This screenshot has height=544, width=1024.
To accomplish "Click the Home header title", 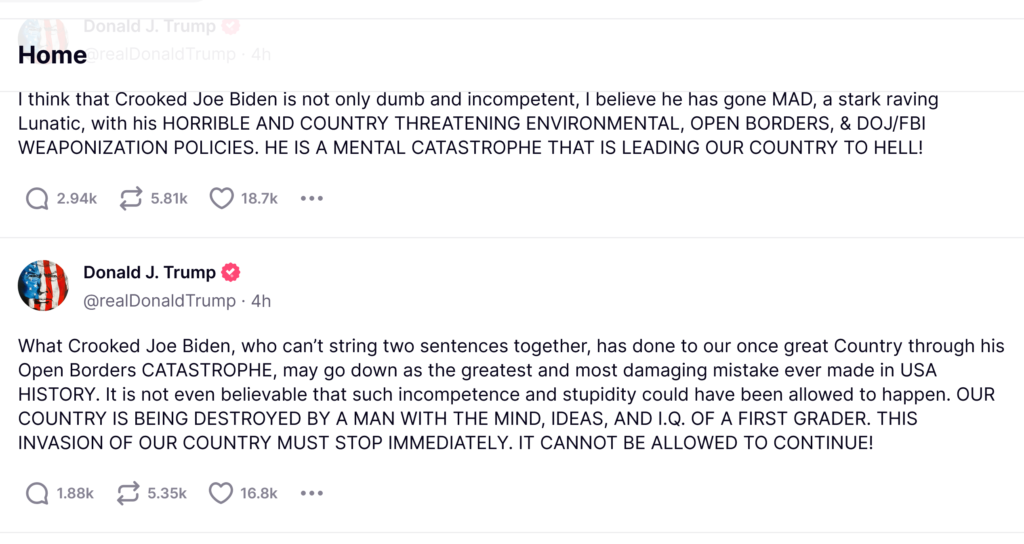I will coord(52,55).
